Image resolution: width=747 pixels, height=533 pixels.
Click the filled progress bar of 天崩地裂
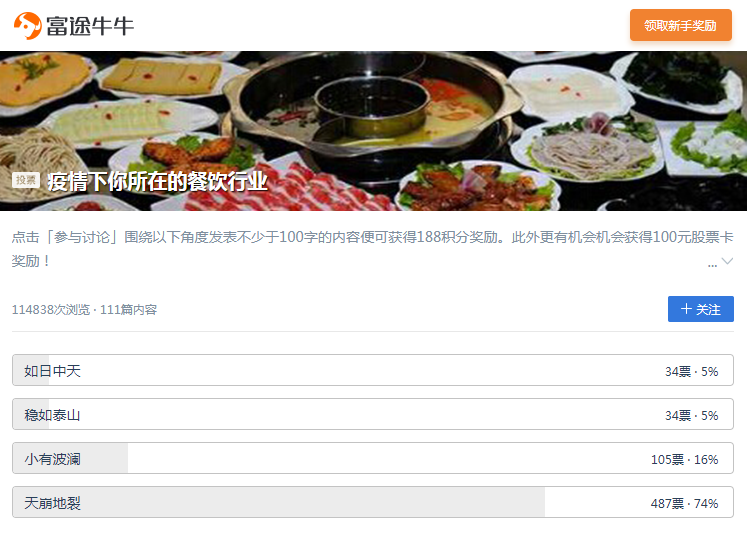(279, 502)
